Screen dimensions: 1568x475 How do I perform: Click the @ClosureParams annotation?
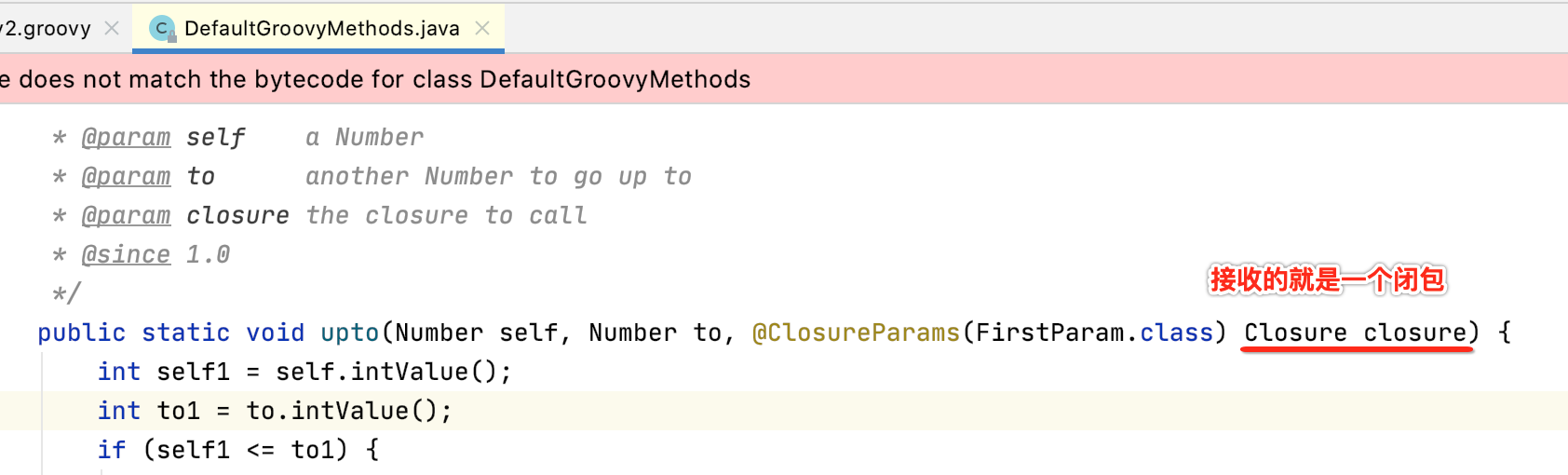855,332
